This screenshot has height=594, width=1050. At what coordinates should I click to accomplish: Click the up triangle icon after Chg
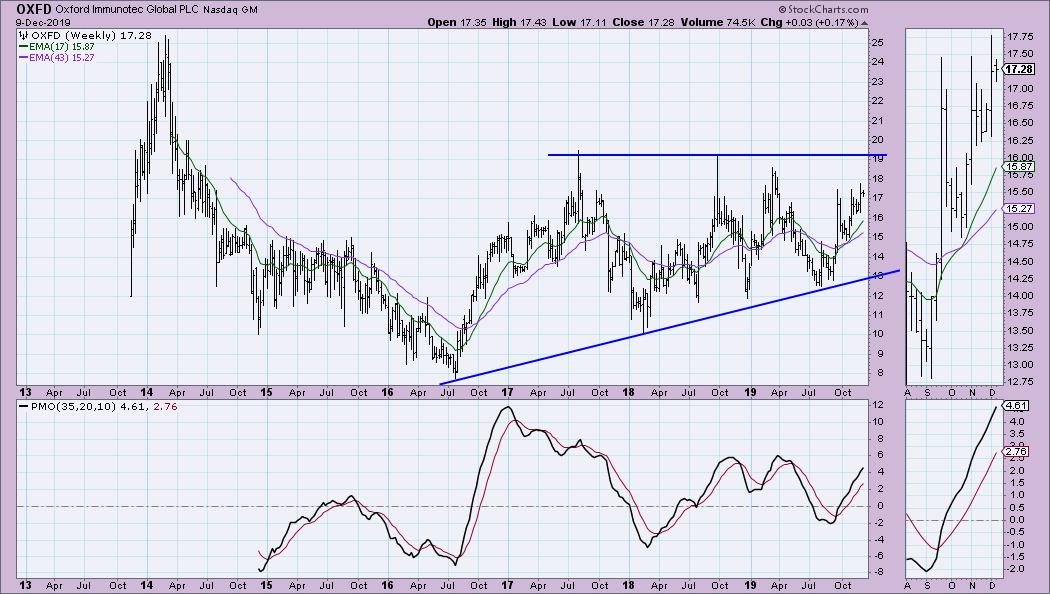coord(865,23)
